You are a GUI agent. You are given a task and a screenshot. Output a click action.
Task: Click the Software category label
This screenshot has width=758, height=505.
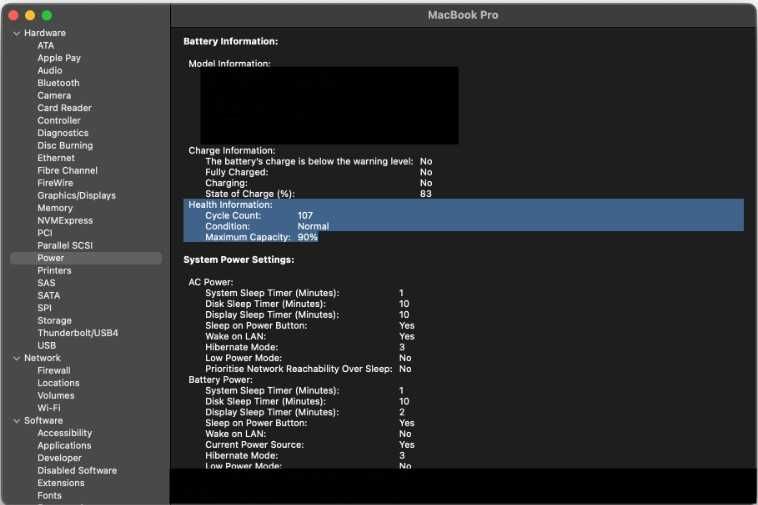click(44, 421)
